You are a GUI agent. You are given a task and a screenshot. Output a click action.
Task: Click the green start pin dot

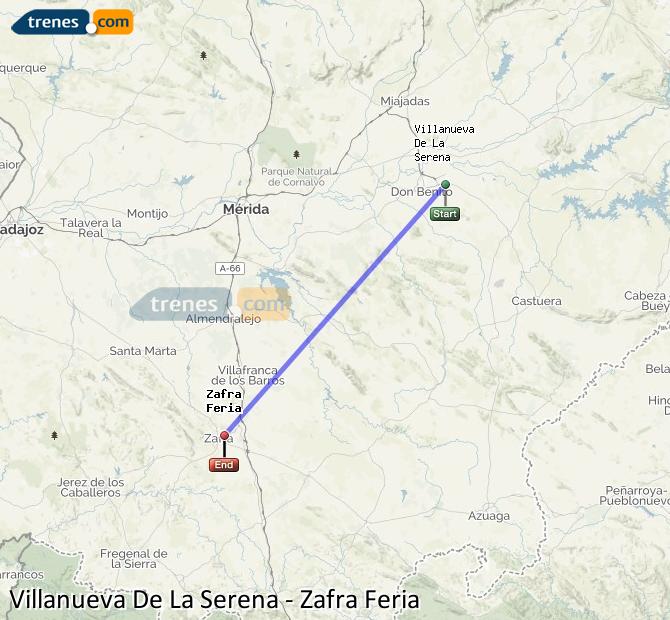pos(445,185)
